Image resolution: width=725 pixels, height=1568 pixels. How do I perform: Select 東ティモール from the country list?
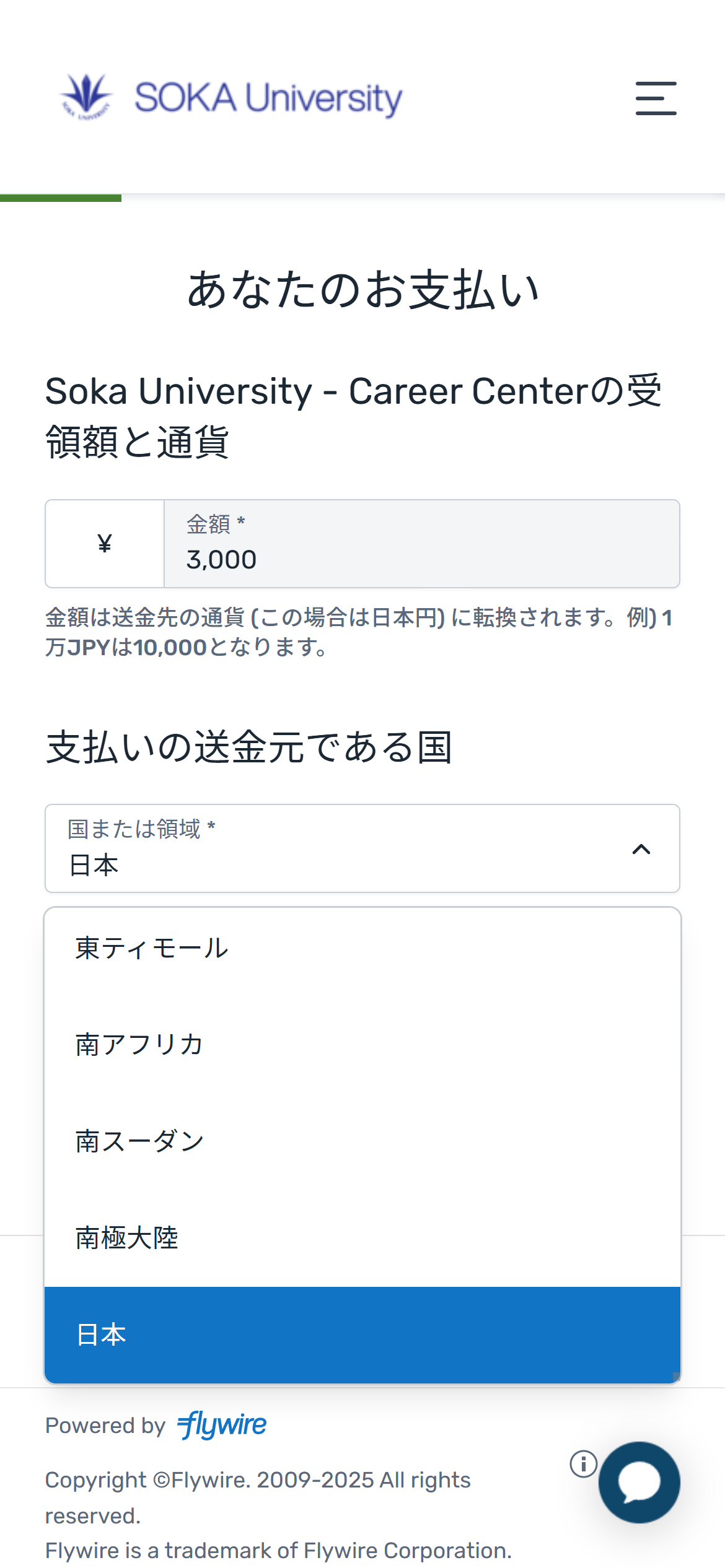pyautogui.click(x=152, y=948)
